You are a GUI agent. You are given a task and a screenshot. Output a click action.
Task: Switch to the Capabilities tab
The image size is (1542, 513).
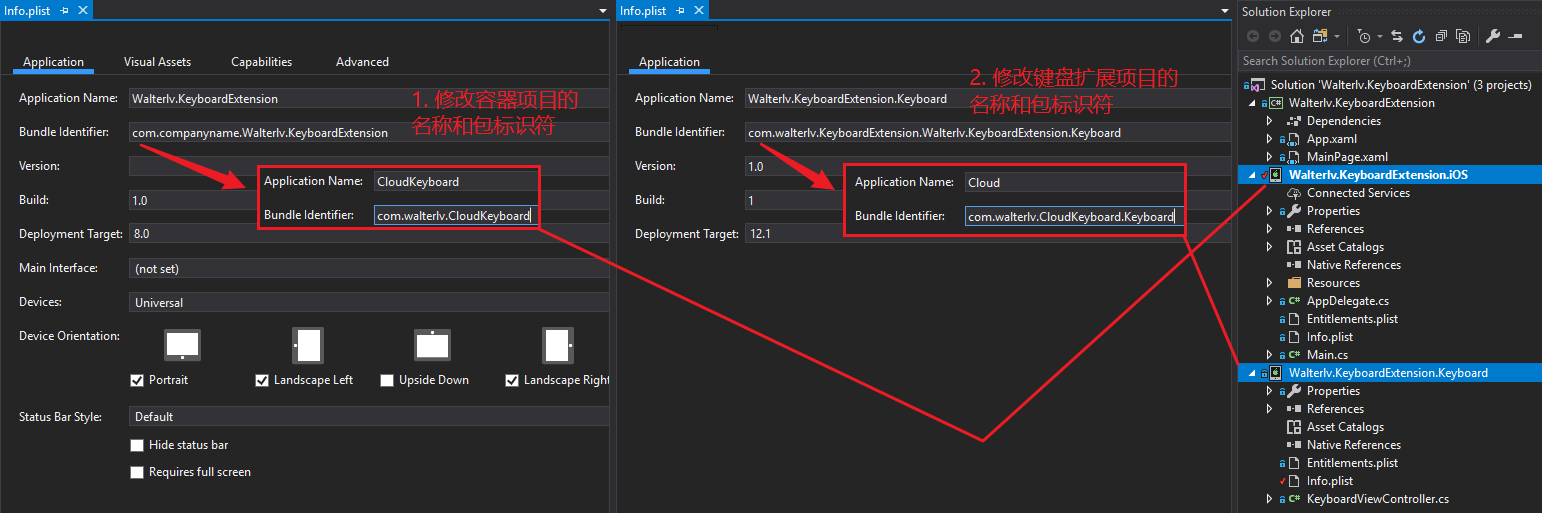(x=261, y=62)
